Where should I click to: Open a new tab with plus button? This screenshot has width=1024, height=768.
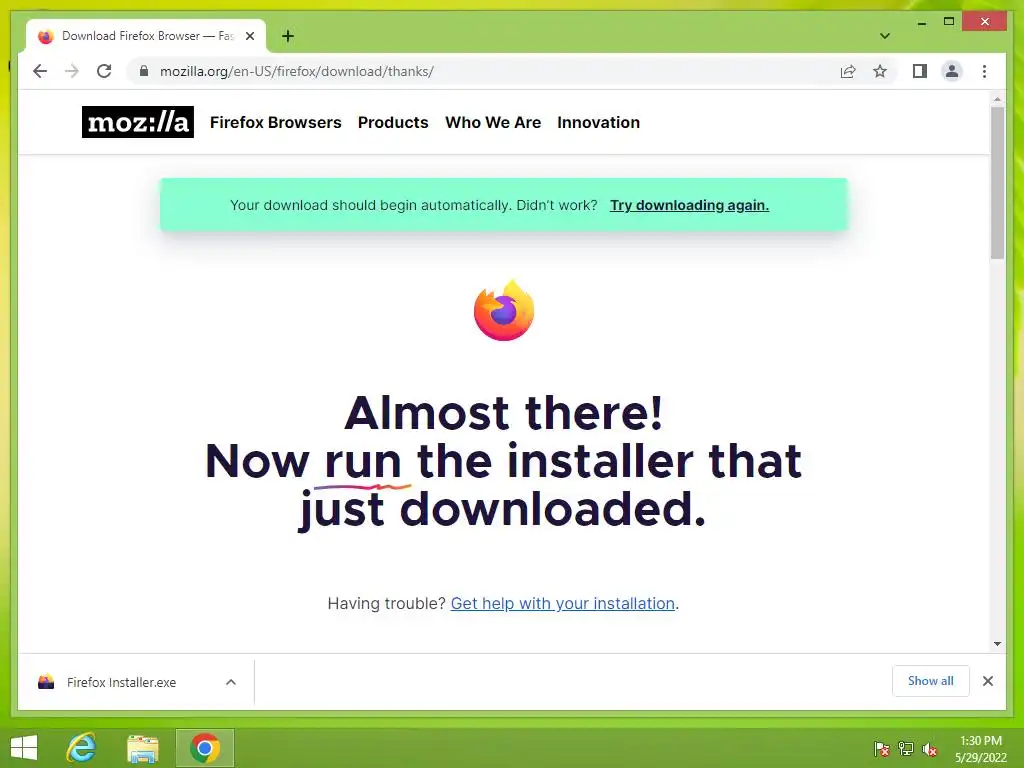288,36
